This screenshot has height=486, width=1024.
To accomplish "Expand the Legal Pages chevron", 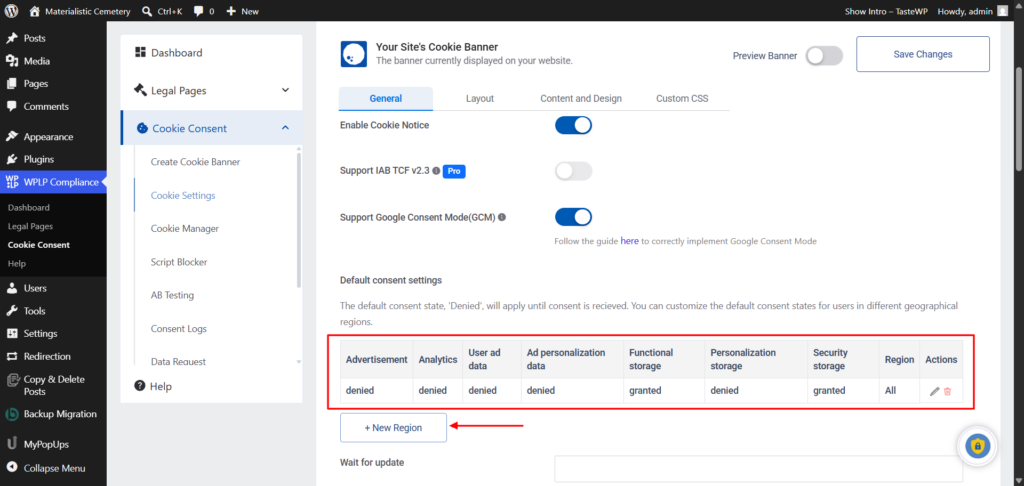I will coord(285,90).
